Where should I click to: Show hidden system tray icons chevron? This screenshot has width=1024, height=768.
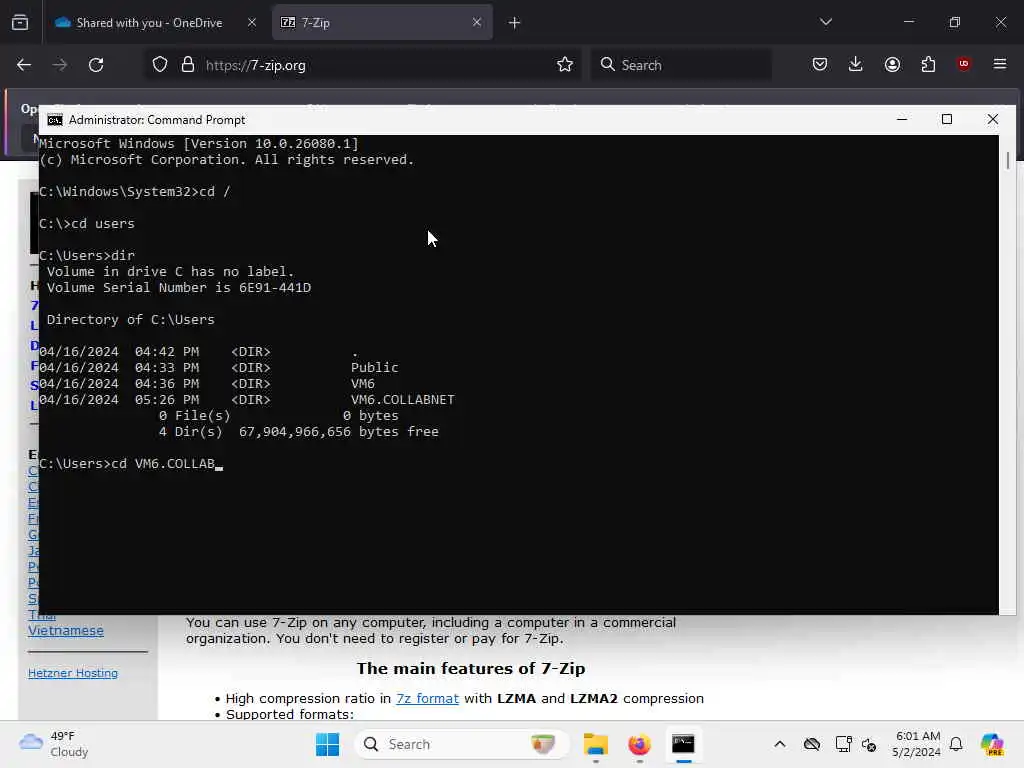click(x=780, y=744)
